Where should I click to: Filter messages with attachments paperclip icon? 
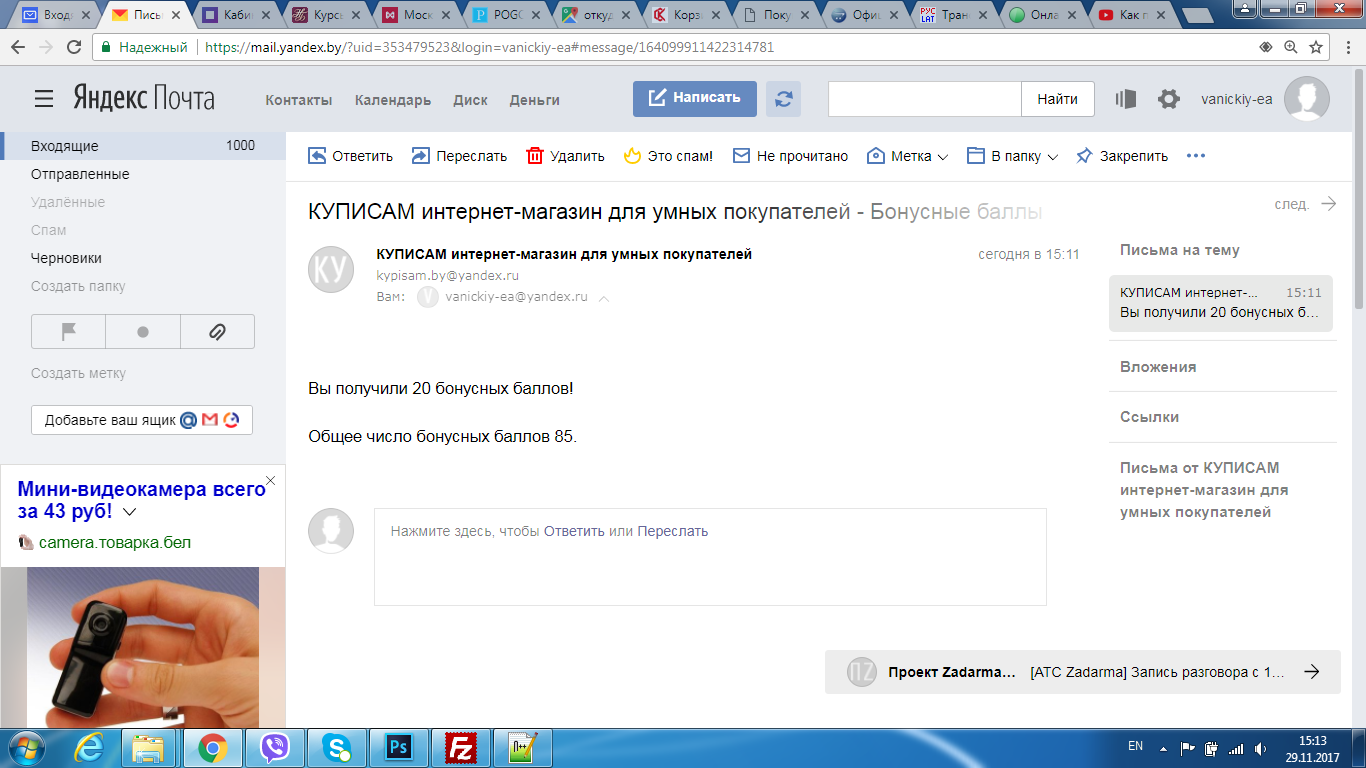tap(217, 332)
